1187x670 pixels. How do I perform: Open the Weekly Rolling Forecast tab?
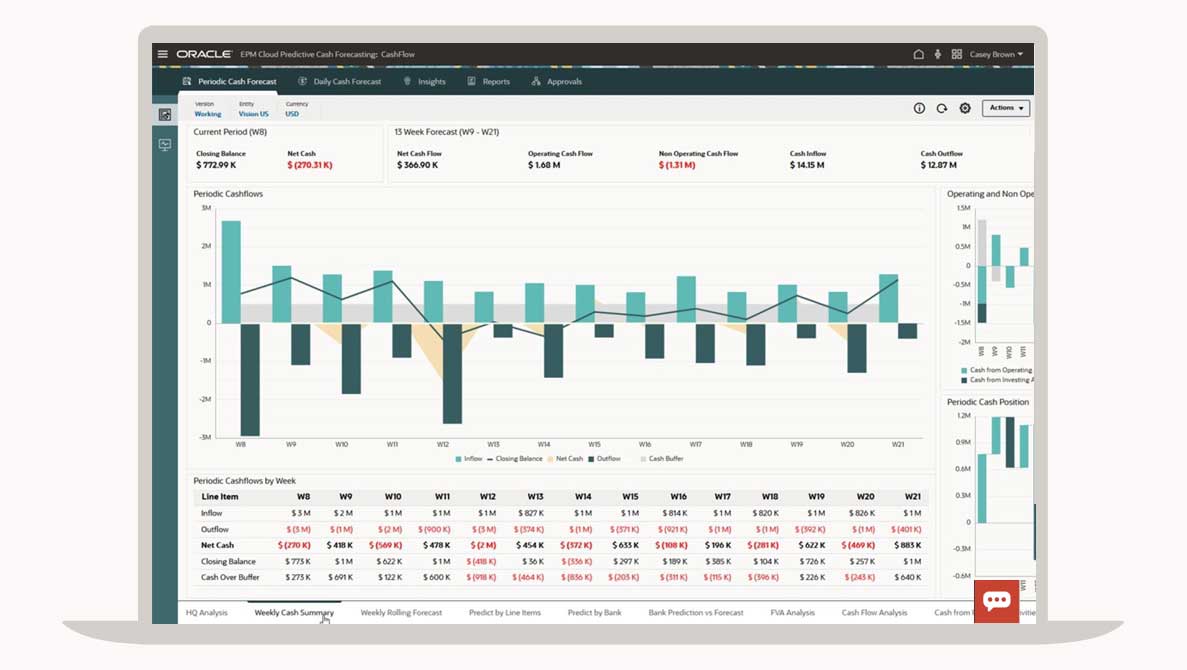[401, 612]
